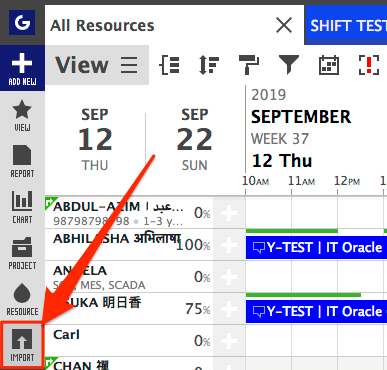
Task: Open the View star sidebar item
Action: click(22, 115)
